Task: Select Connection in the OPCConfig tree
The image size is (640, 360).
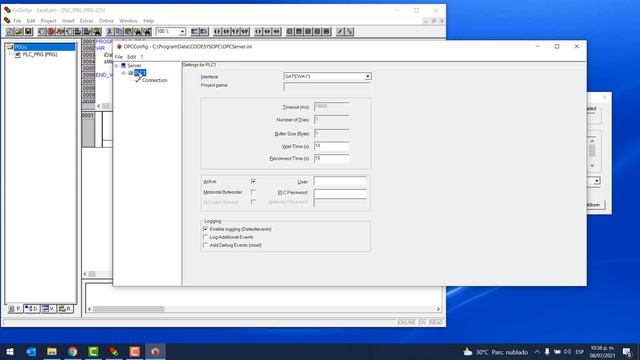Action: click(155, 80)
